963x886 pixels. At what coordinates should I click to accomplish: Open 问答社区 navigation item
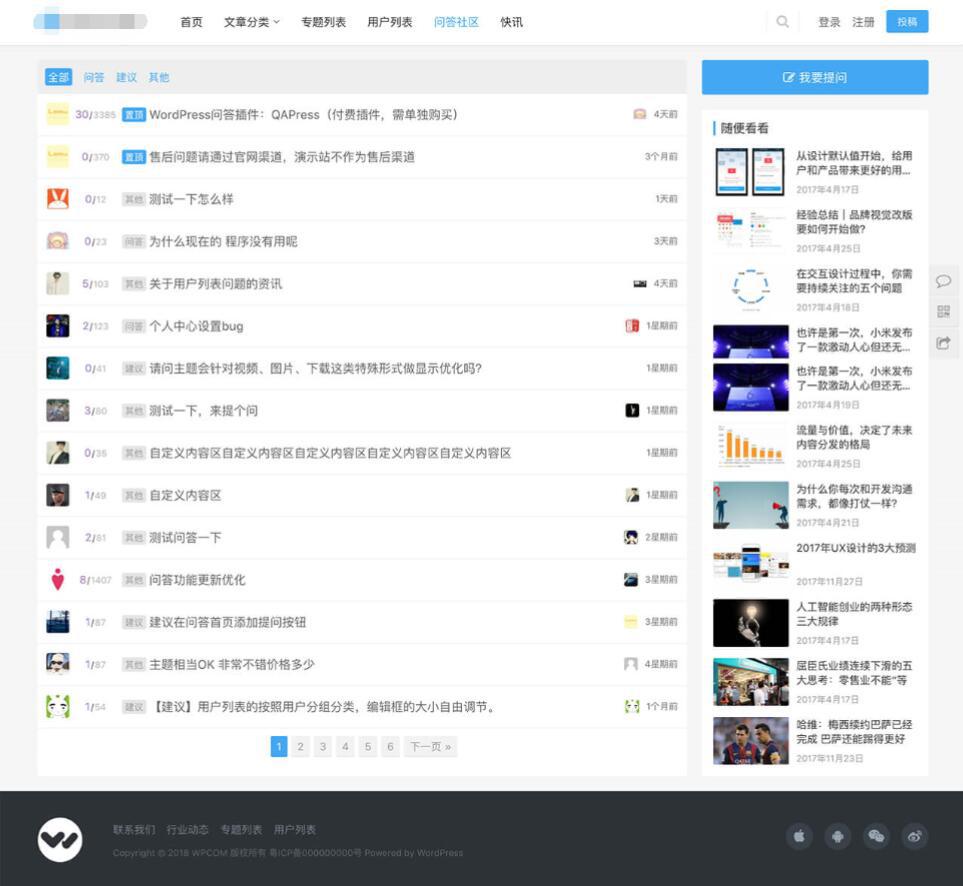pos(456,22)
